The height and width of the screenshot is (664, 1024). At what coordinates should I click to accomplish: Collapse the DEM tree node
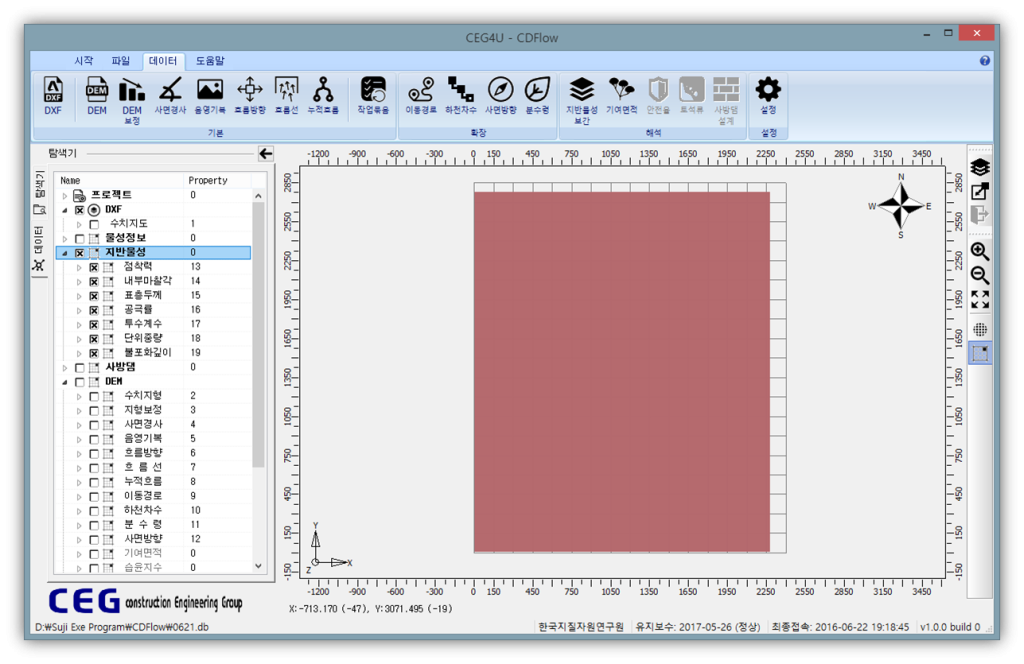click(x=65, y=382)
